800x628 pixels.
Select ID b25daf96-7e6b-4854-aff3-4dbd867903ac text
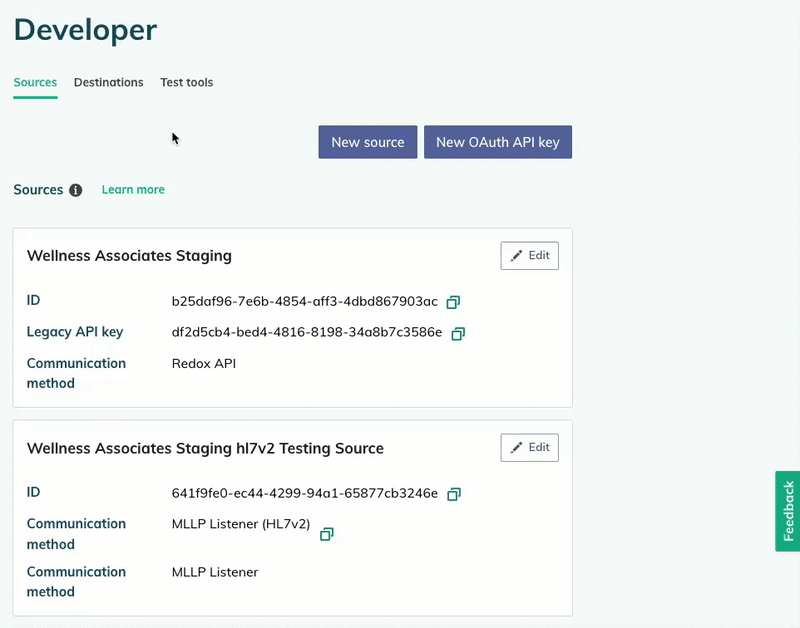tap(305, 302)
